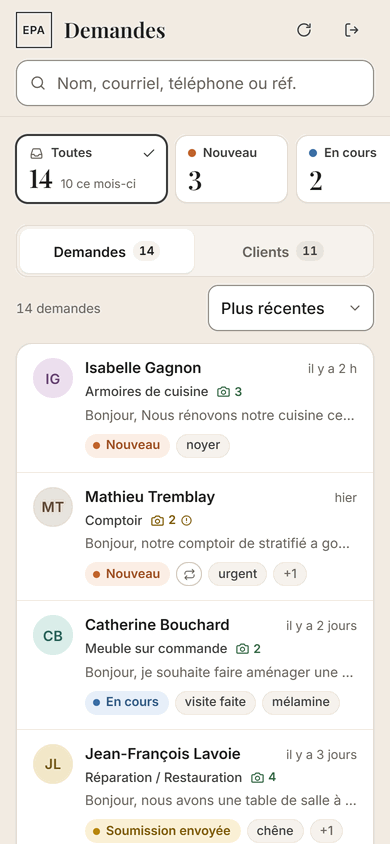Click the urgent tag
Image resolution: width=390 pixels, height=844 pixels.
(x=237, y=574)
